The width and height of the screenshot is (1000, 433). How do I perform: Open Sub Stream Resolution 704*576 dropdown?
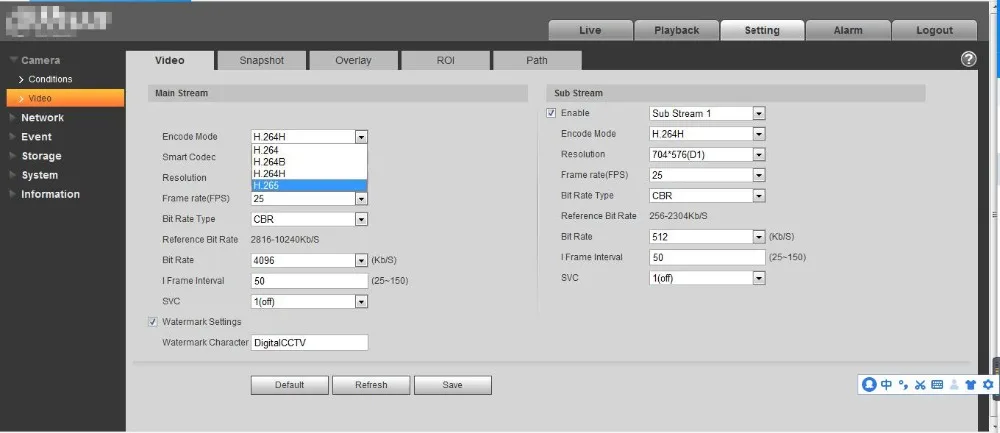758,154
